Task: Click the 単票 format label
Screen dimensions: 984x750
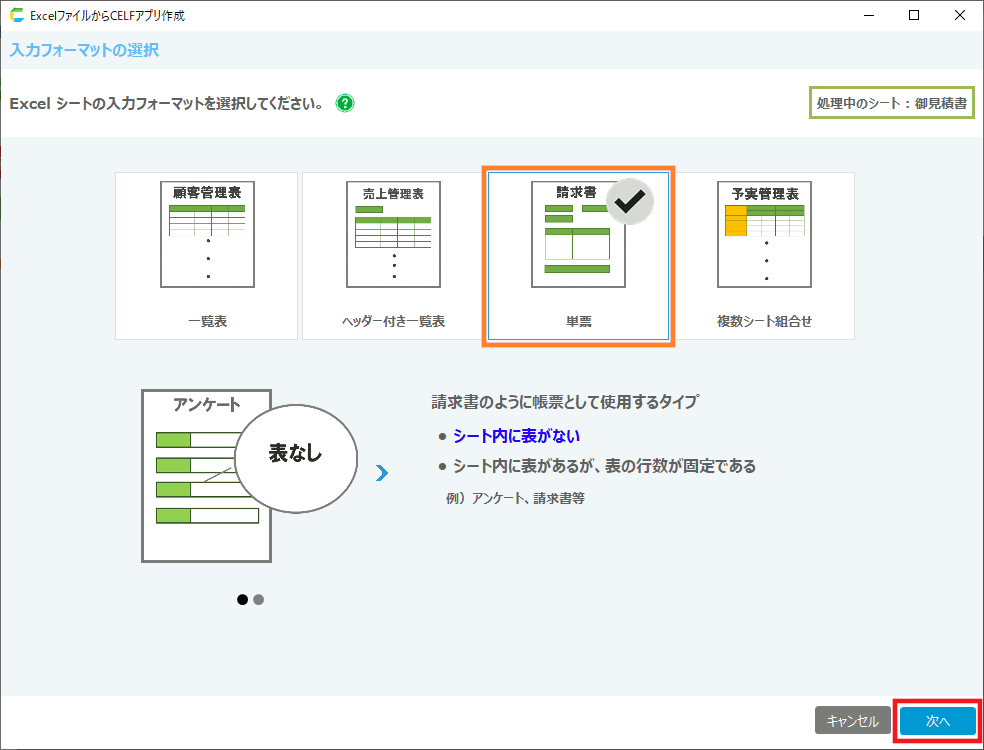Action: coord(579,321)
